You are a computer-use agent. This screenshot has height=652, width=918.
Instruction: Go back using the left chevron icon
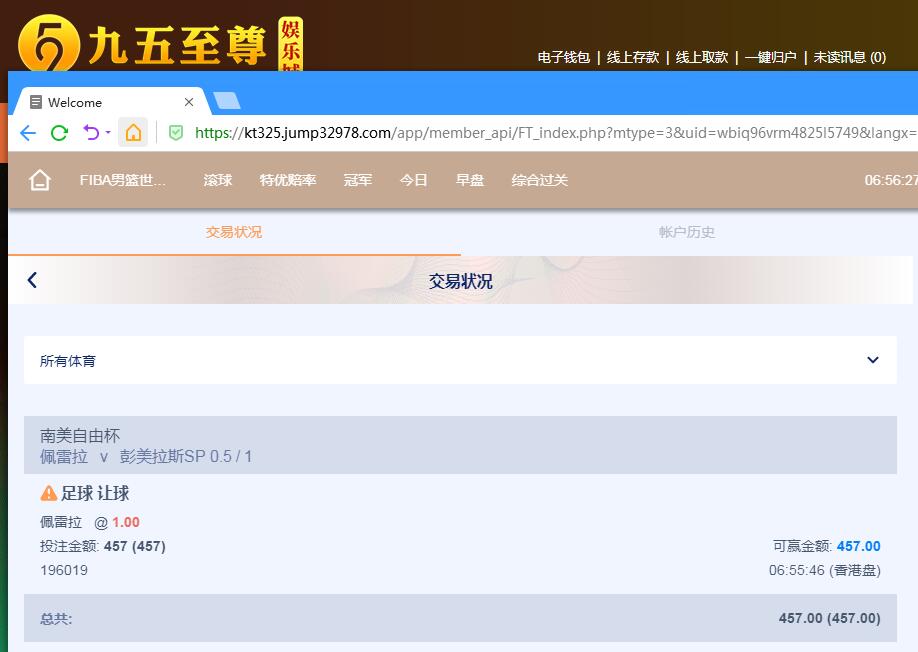tap(32, 280)
